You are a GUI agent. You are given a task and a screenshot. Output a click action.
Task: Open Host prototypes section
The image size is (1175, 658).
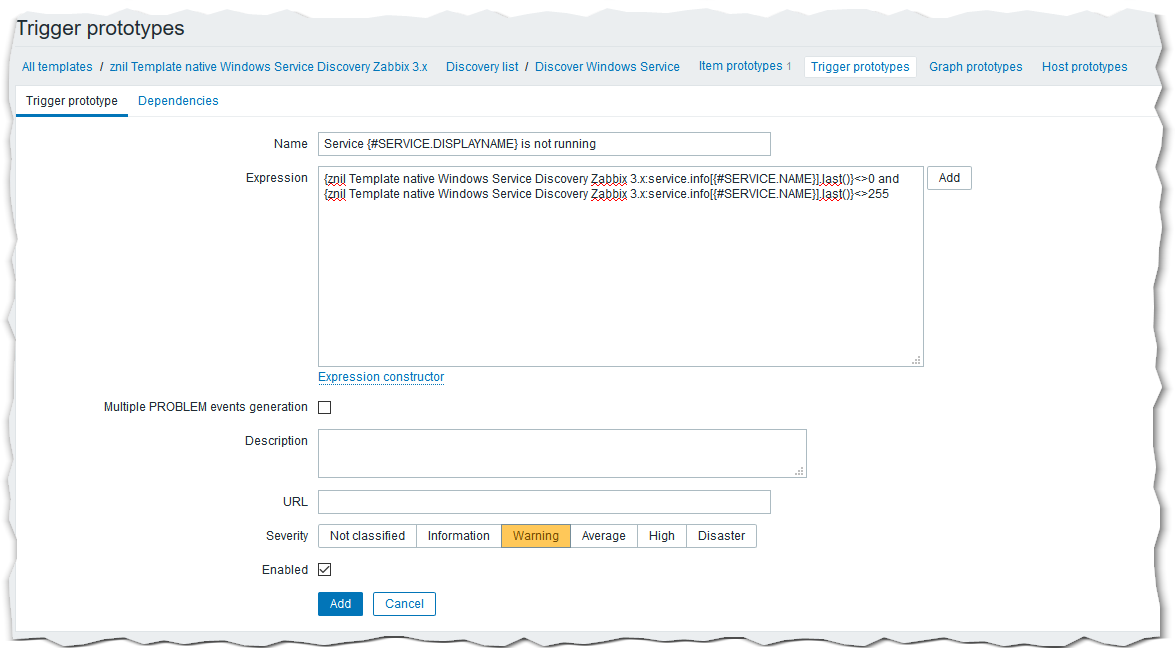point(1084,67)
